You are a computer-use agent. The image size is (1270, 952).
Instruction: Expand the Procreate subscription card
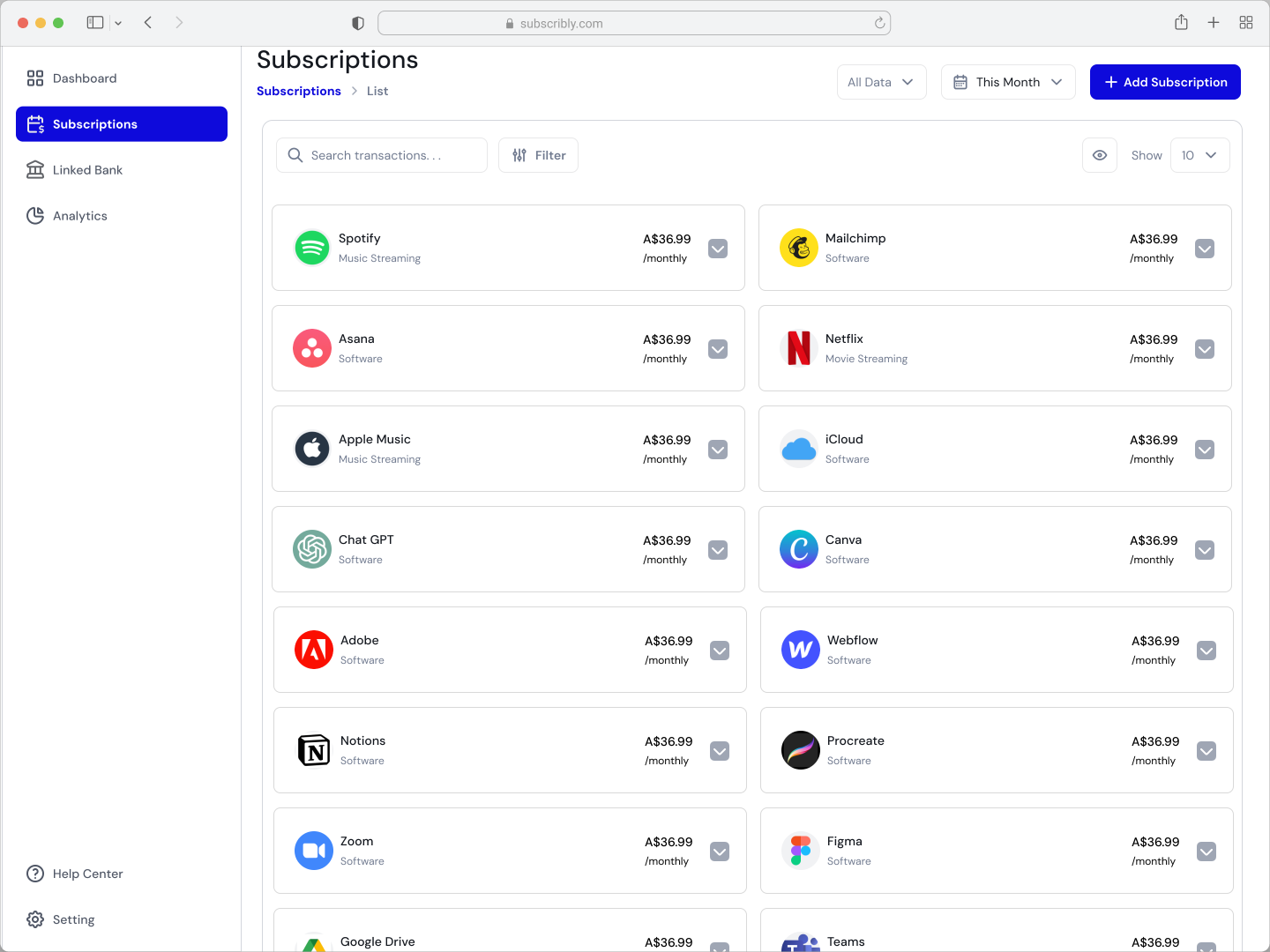(1206, 751)
